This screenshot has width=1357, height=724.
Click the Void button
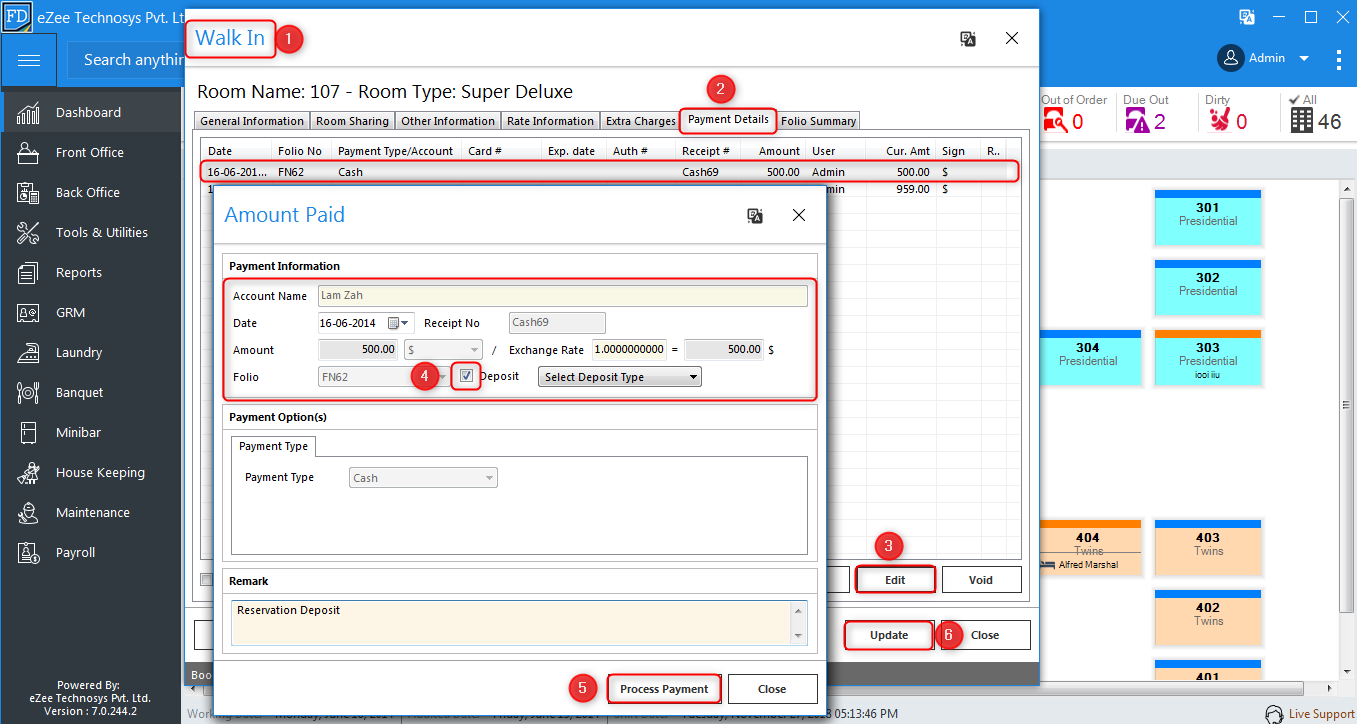(981, 580)
